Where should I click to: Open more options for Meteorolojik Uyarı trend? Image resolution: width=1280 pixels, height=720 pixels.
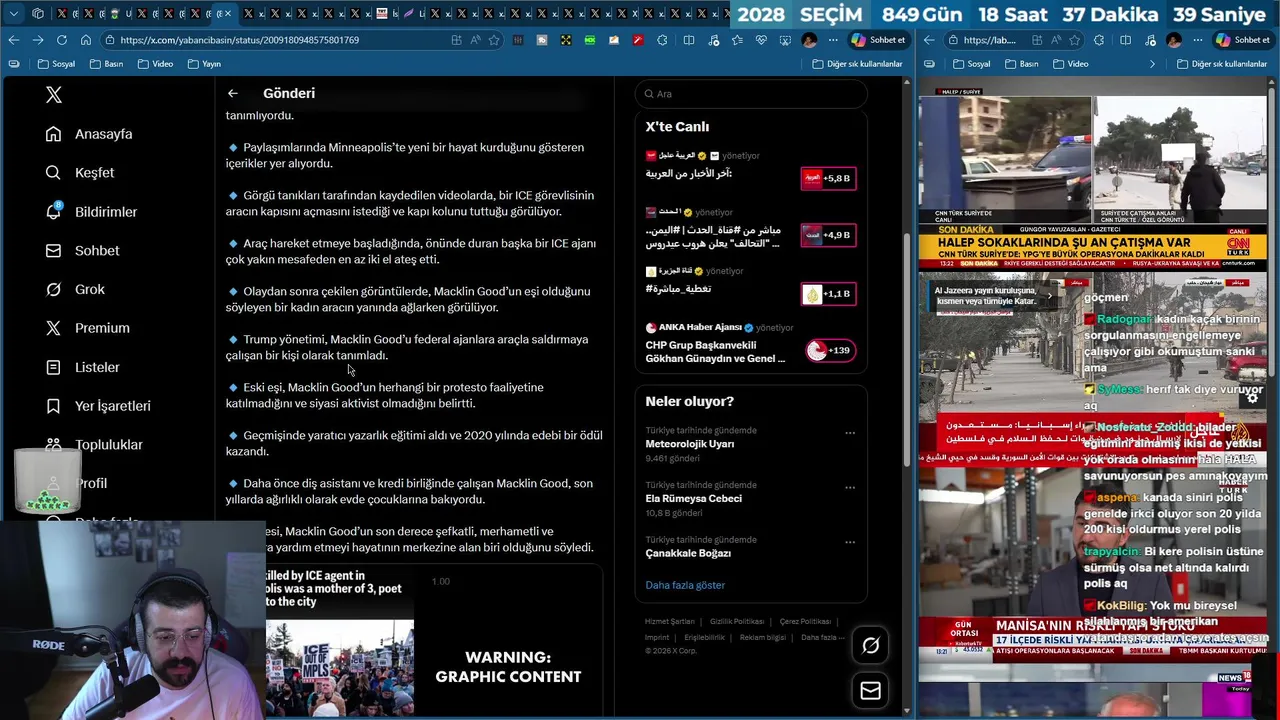pos(850,434)
